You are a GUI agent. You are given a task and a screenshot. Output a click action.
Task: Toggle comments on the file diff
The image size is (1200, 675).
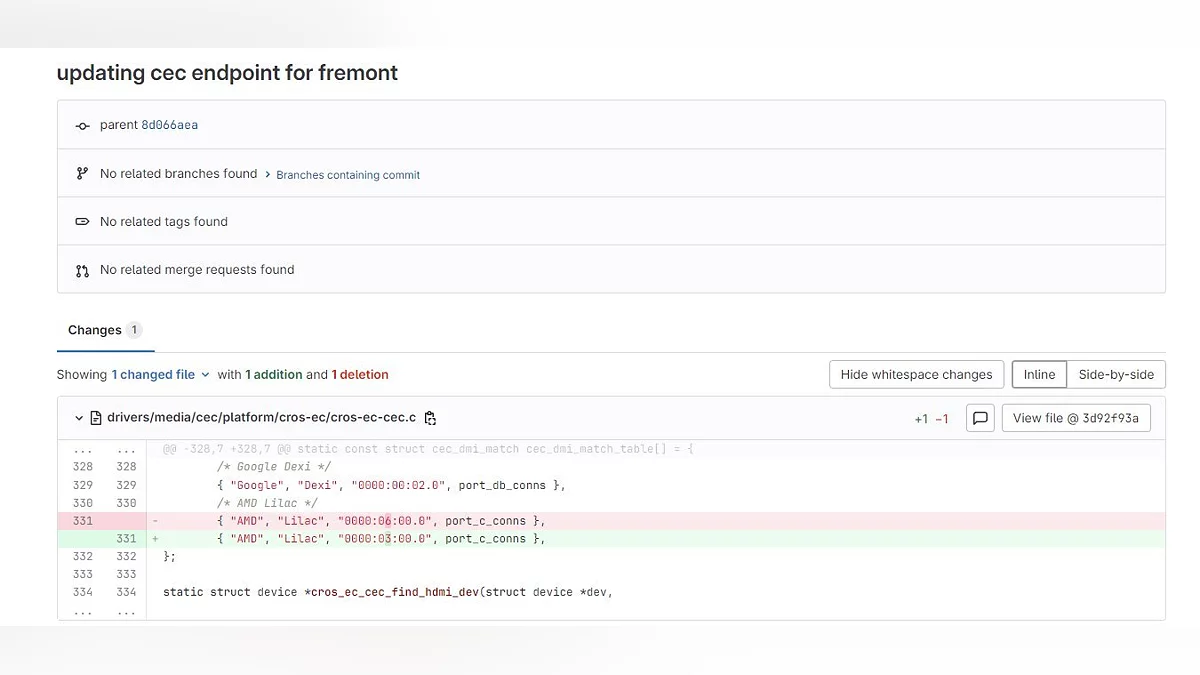click(981, 418)
